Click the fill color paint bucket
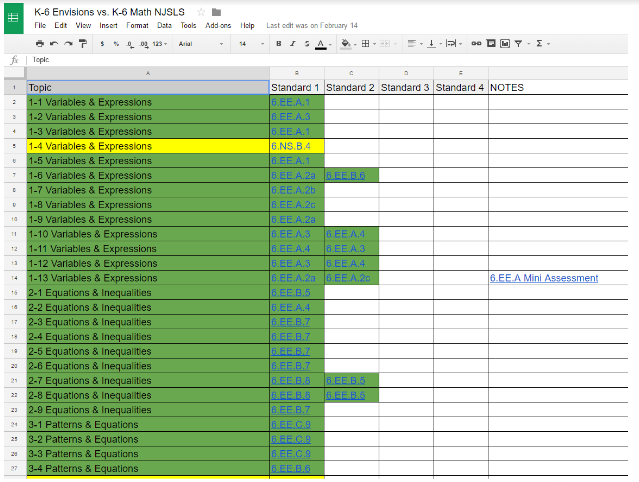 click(x=345, y=44)
